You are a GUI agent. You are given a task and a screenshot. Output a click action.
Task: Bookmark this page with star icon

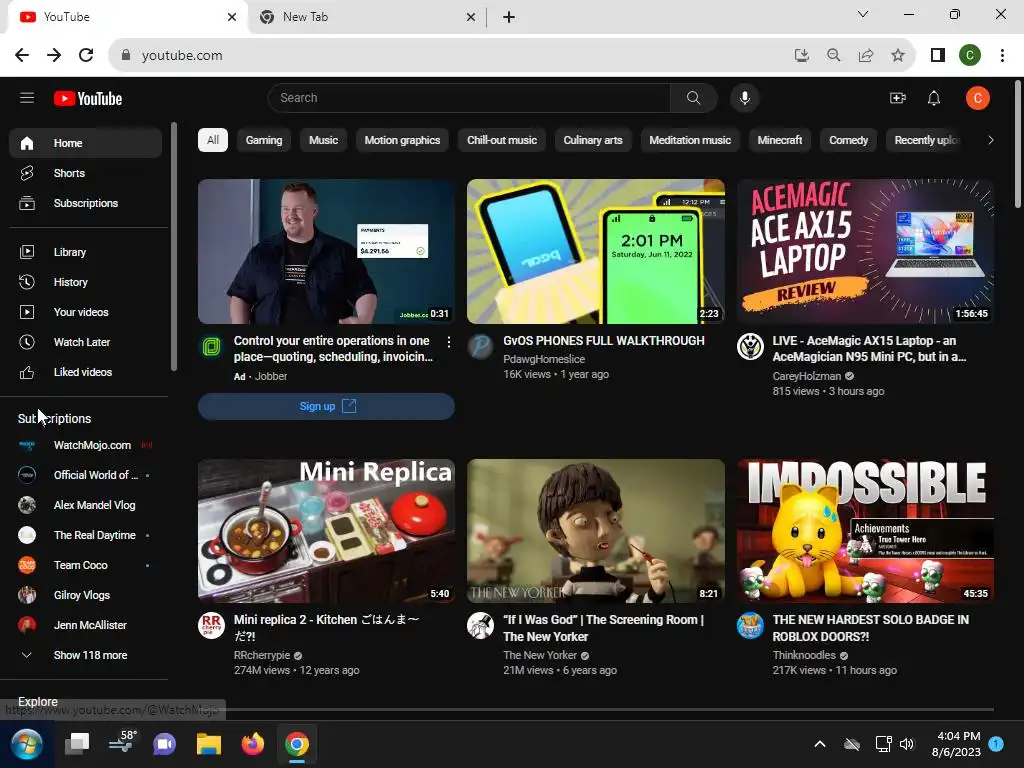[898, 56]
